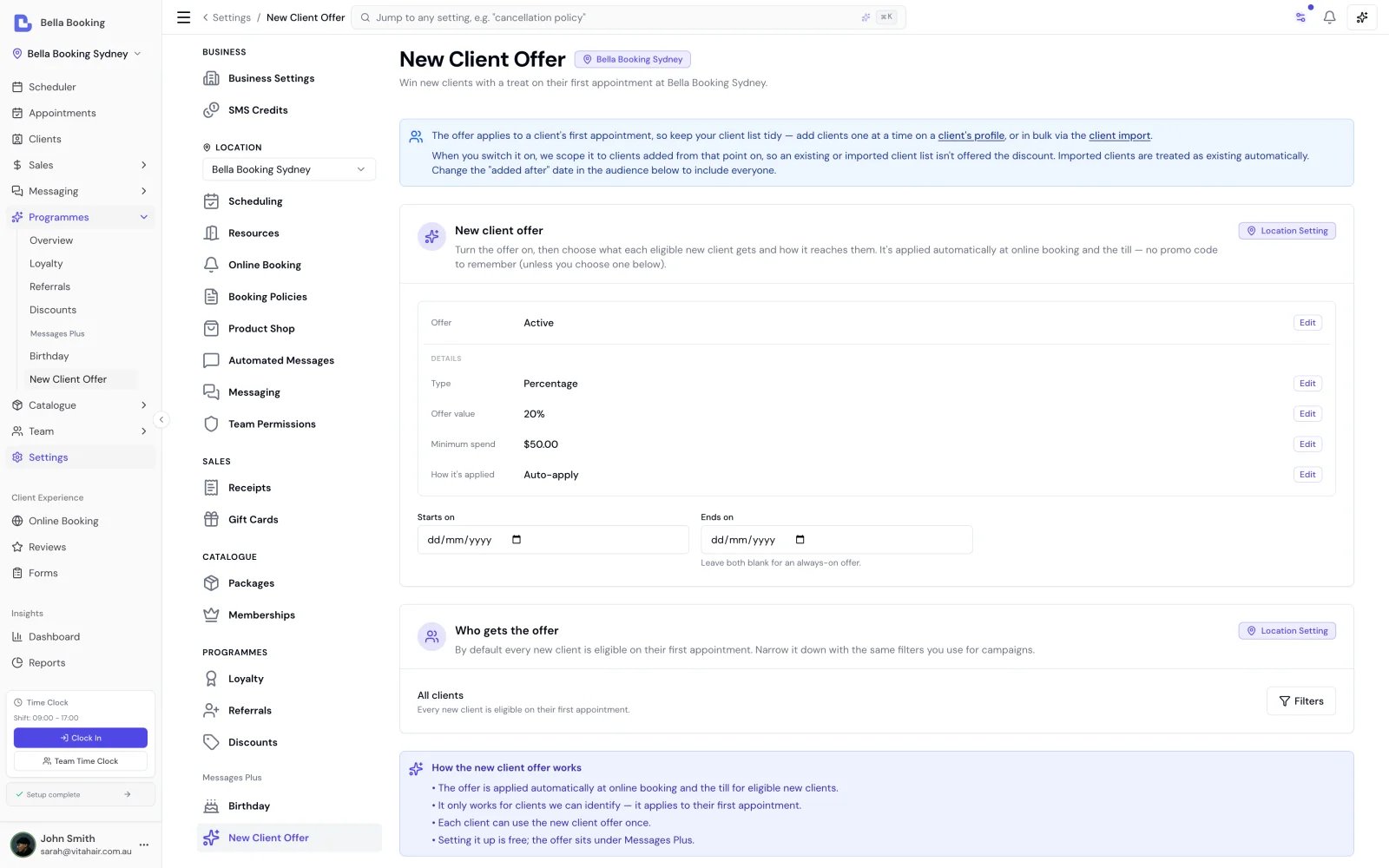Viewport: 1389px width, 868px height.
Task: Click the Clock In button
Action: (81, 738)
